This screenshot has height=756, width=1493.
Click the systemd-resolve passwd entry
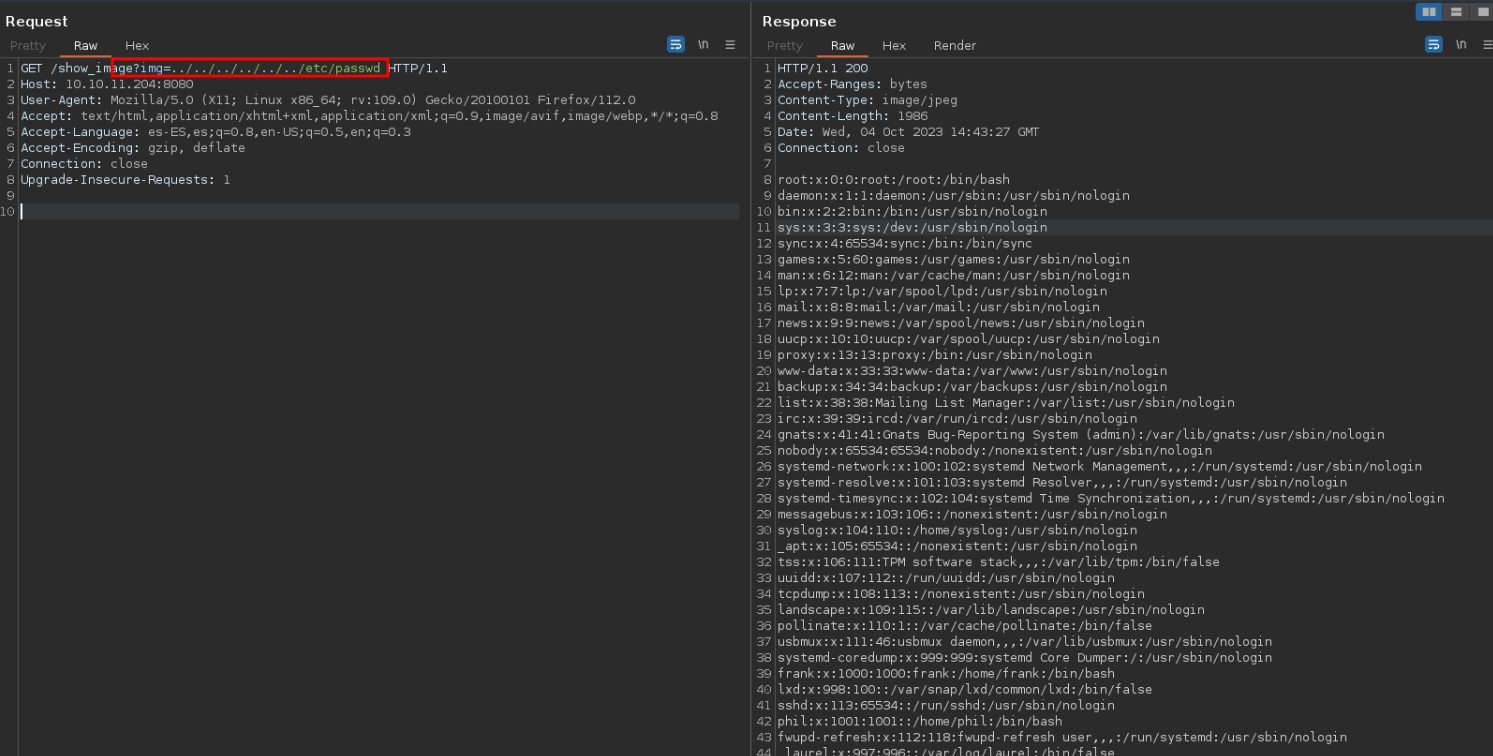tap(1062, 484)
